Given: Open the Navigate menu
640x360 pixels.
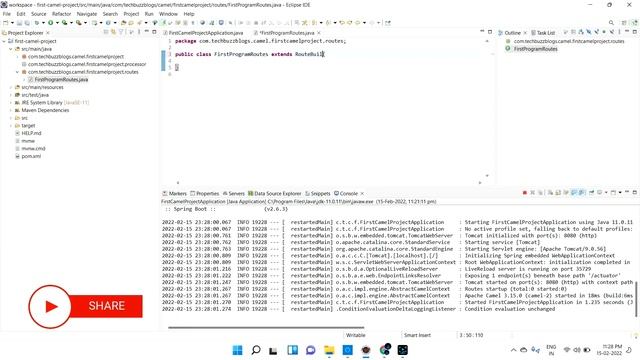Looking at the screenshot, I should coord(87,14).
